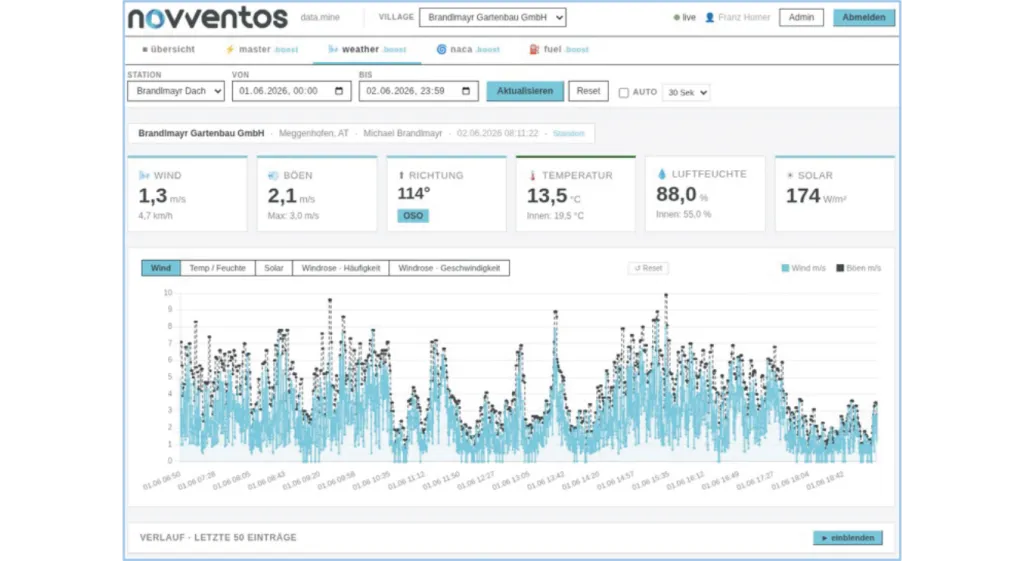1024x561 pixels.
Task: Open calendar picker in the BIS date field
Action: pyautogui.click(x=466, y=91)
